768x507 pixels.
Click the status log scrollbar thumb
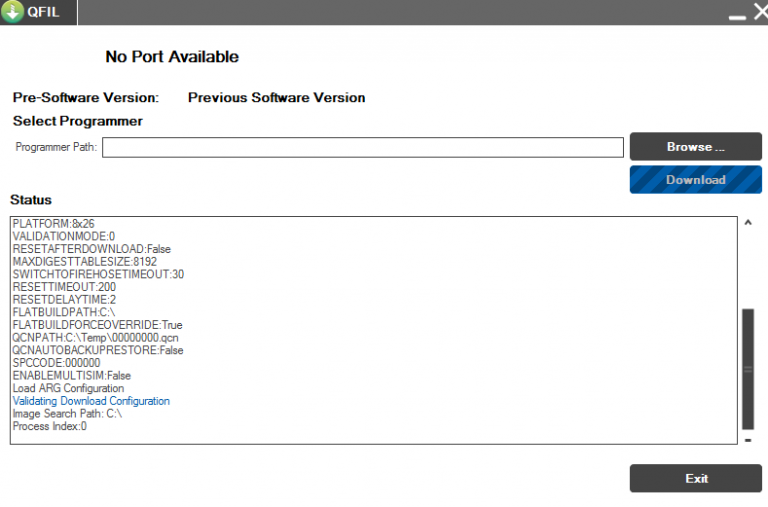(x=748, y=368)
